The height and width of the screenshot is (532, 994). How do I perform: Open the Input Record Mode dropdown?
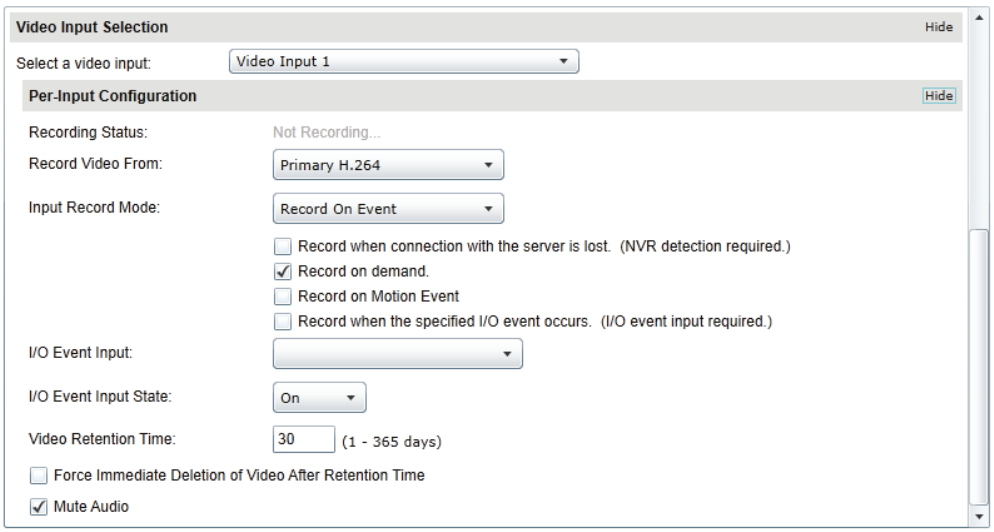point(388,209)
